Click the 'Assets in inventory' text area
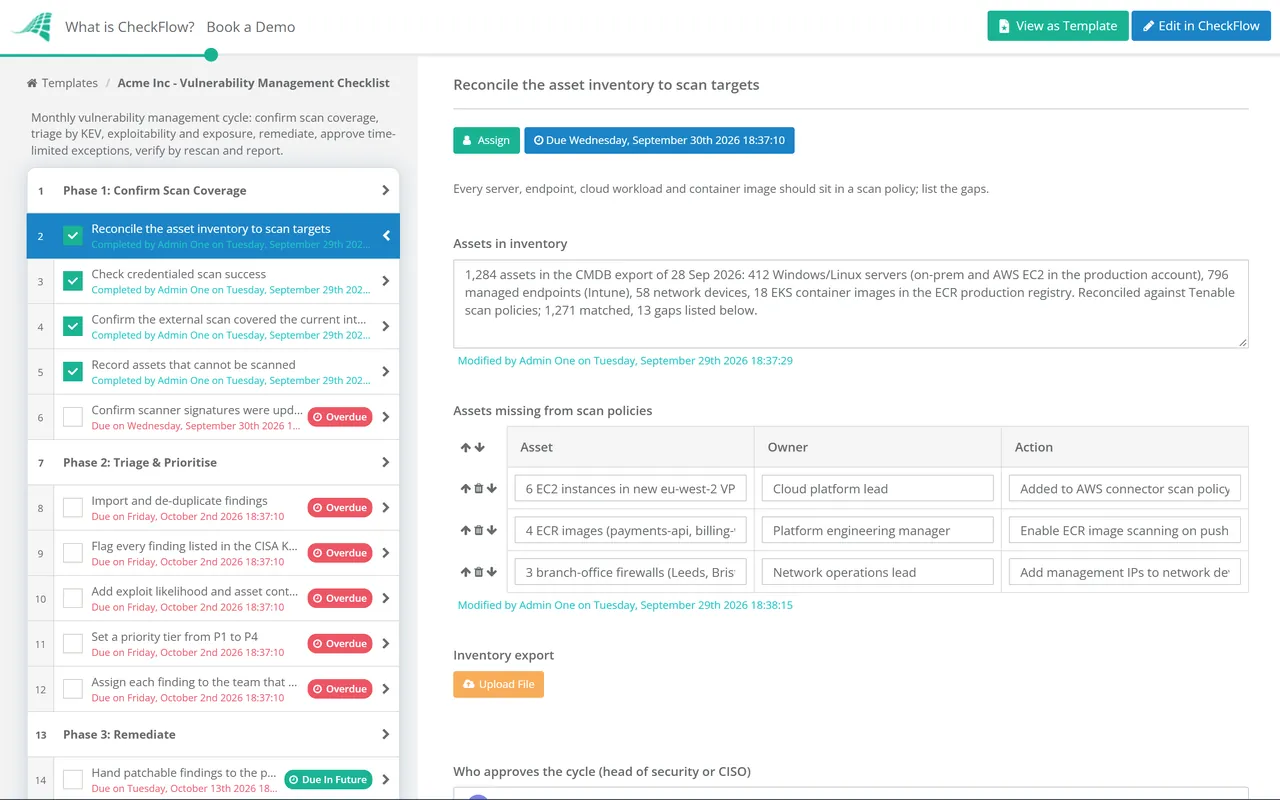Screen dimensions: 1280x800 pos(850,304)
